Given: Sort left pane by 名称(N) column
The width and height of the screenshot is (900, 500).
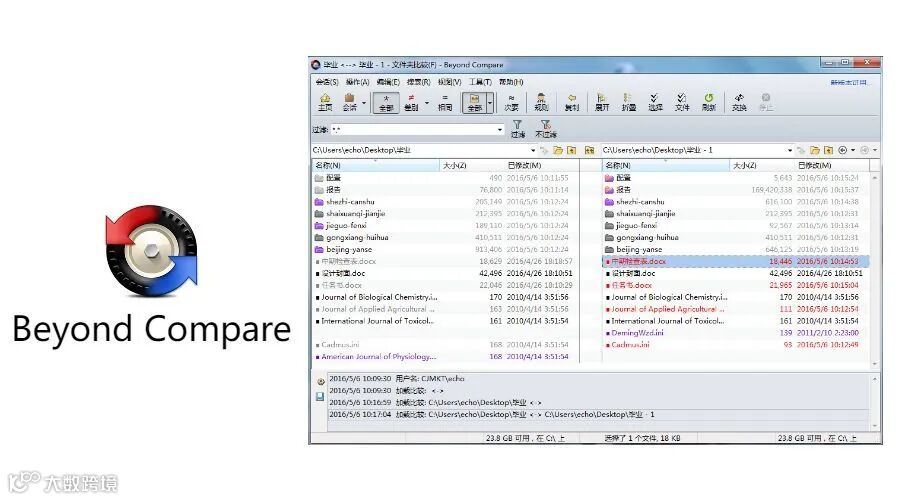Looking at the screenshot, I should point(376,165).
